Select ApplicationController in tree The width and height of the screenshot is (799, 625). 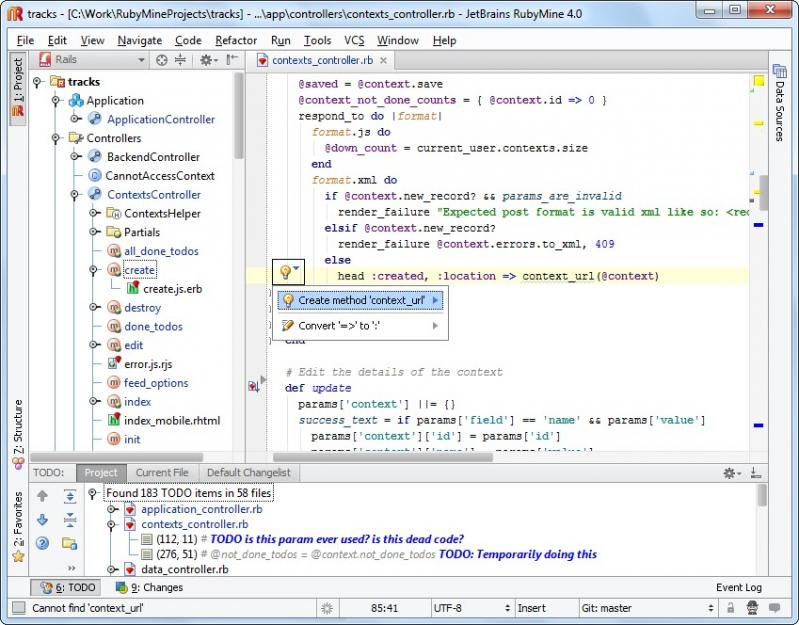161,120
